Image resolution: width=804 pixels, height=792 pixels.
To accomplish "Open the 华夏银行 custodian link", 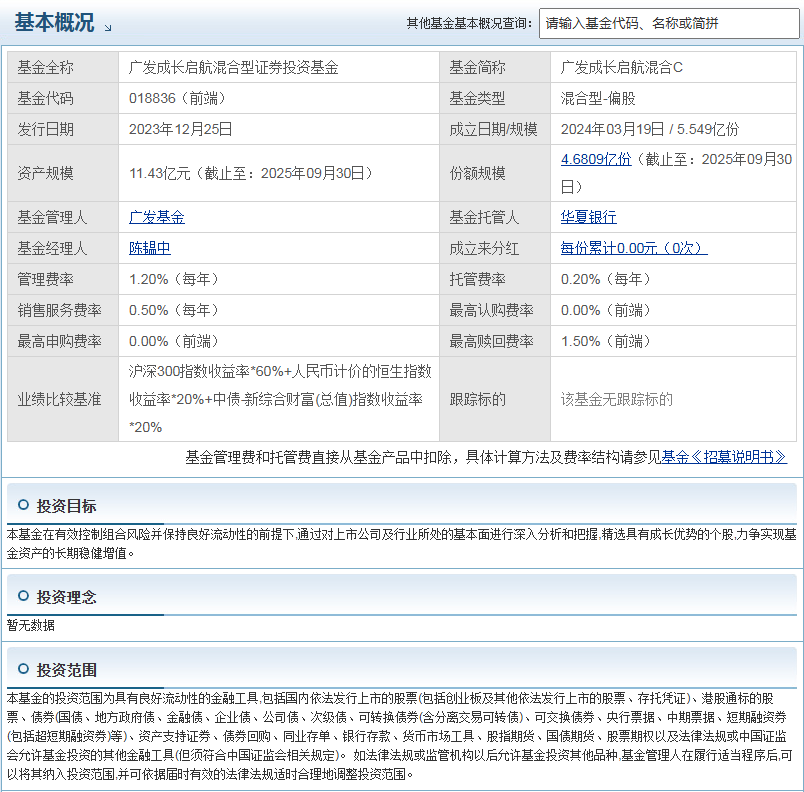I will tap(588, 217).
